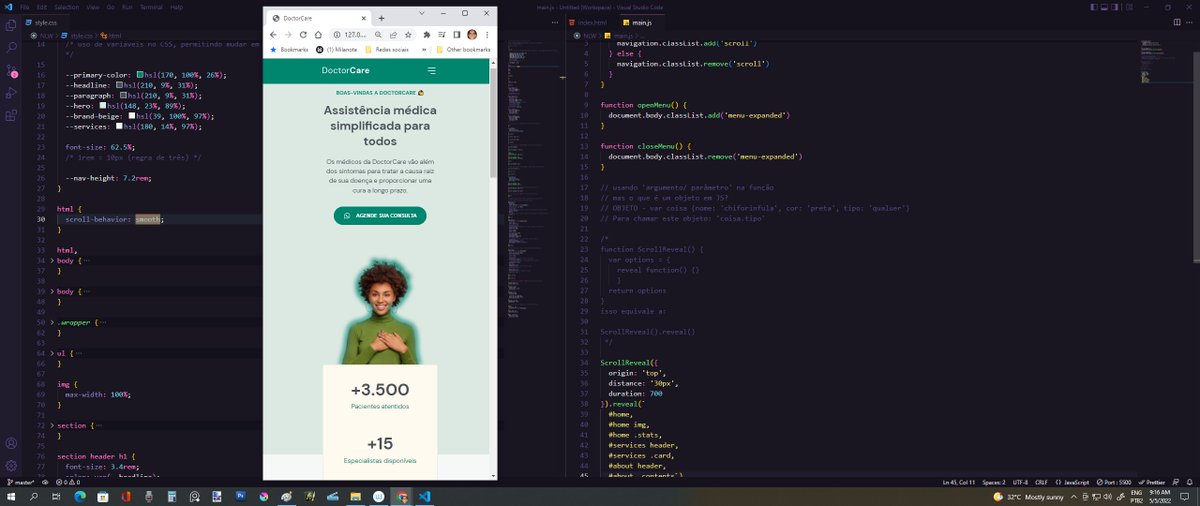
Task: Open a new Chrome tab with plus
Action: pyautogui.click(x=381, y=17)
